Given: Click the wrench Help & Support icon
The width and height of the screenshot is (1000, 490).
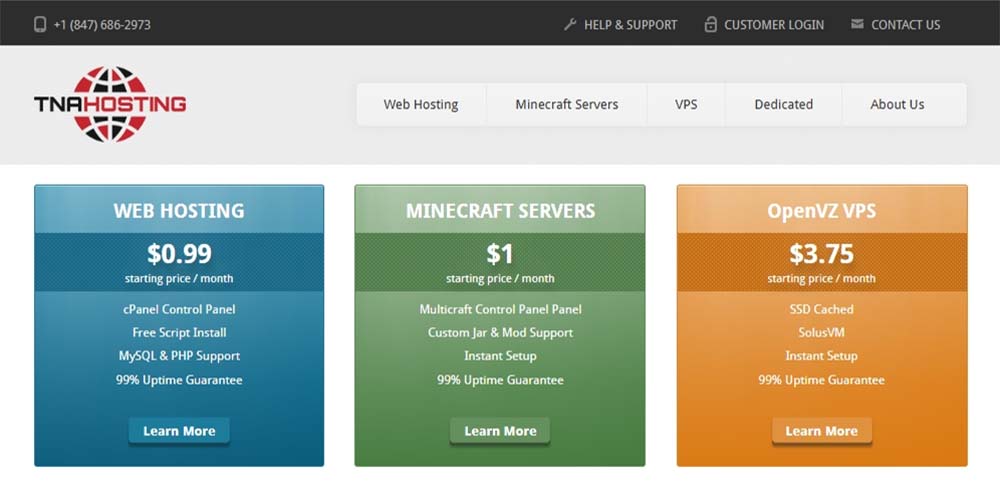Looking at the screenshot, I should (x=570, y=25).
